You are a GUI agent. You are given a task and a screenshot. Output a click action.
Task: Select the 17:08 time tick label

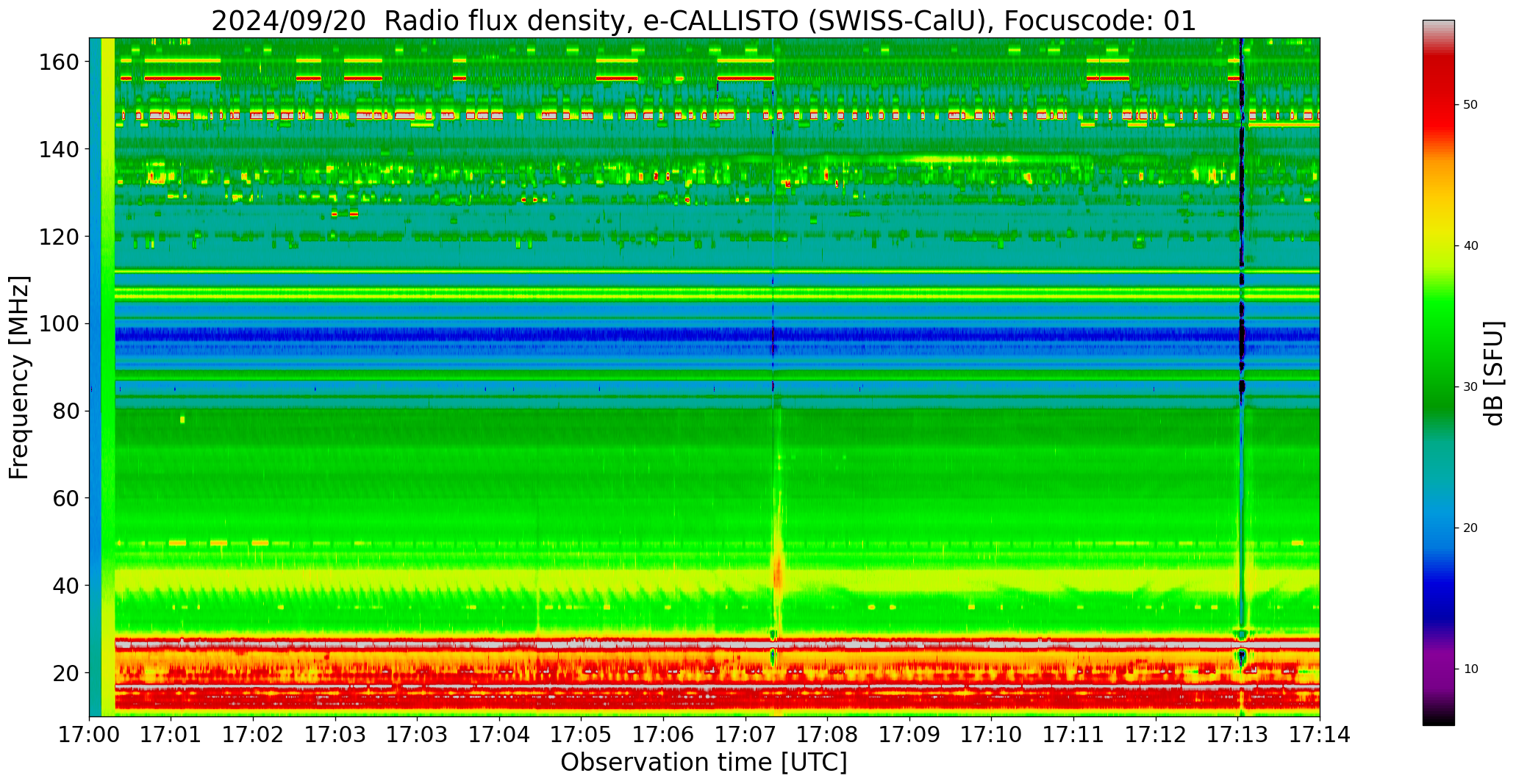828,736
